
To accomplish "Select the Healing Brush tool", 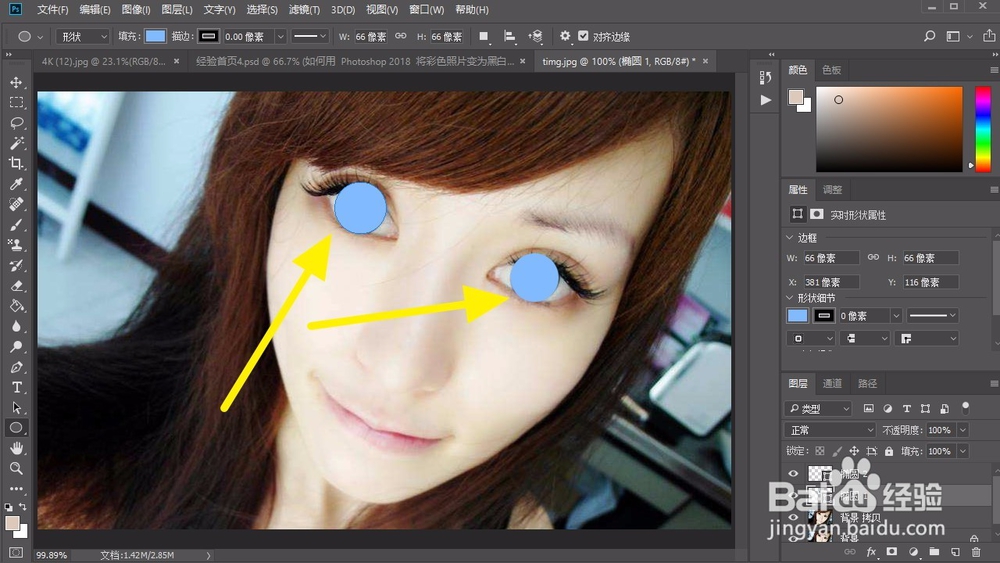I will (17, 204).
